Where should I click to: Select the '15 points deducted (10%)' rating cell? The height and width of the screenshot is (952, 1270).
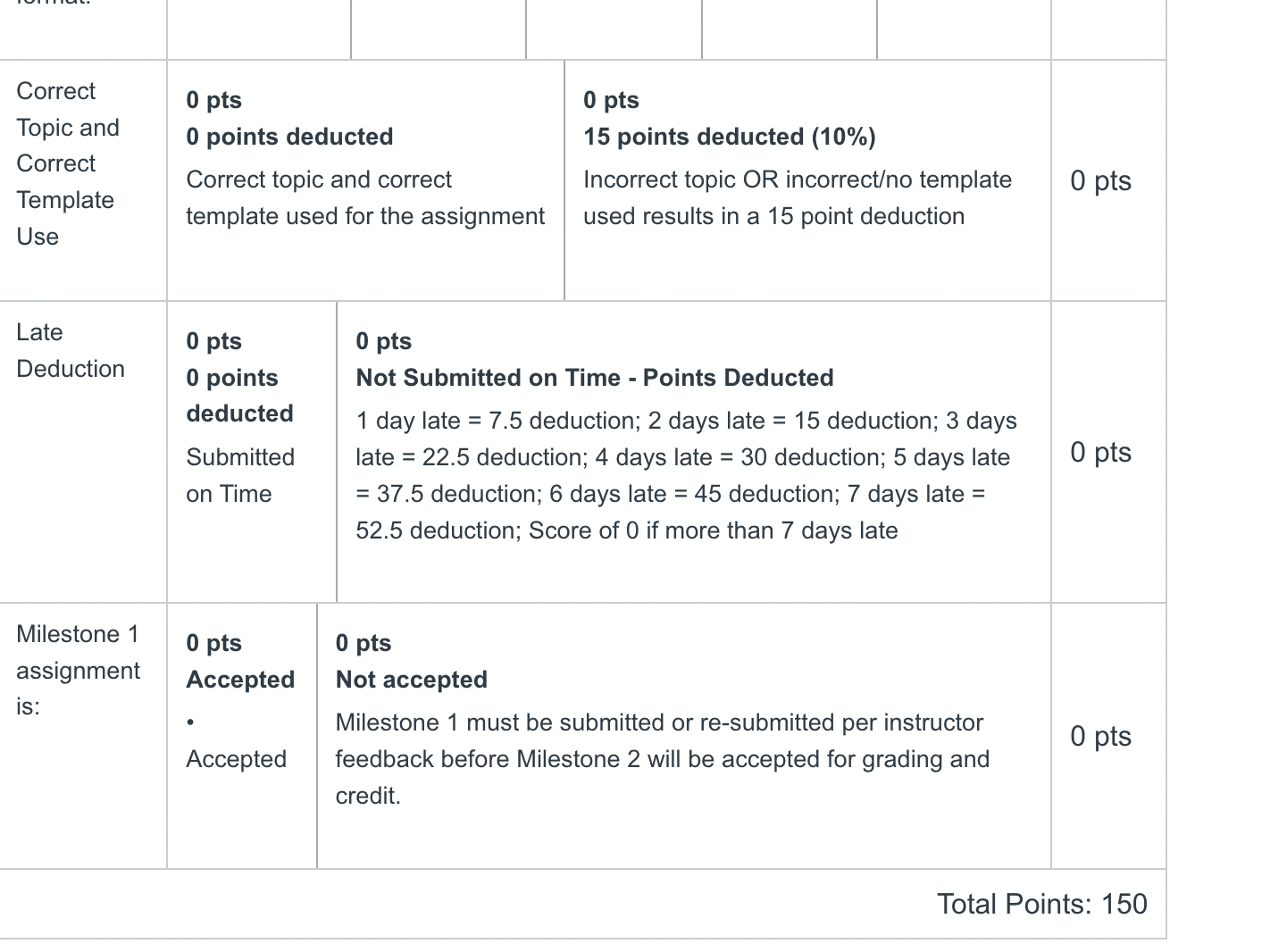(x=807, y=180)
